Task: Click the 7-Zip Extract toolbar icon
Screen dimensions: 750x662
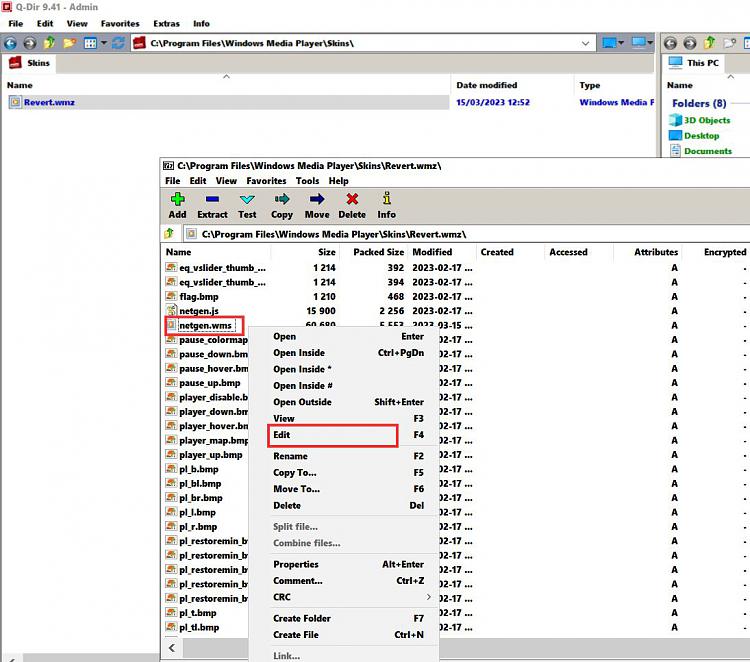Action: 212,199
